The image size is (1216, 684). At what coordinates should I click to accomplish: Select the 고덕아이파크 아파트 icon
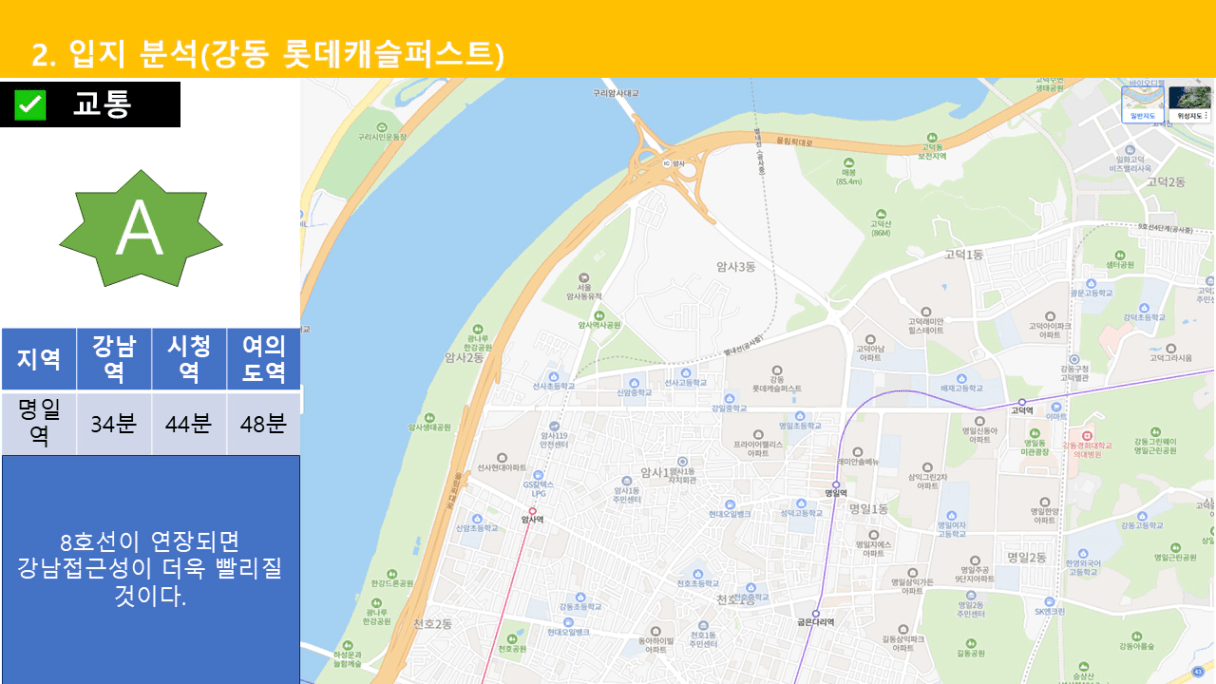(x=1049, y=315)
